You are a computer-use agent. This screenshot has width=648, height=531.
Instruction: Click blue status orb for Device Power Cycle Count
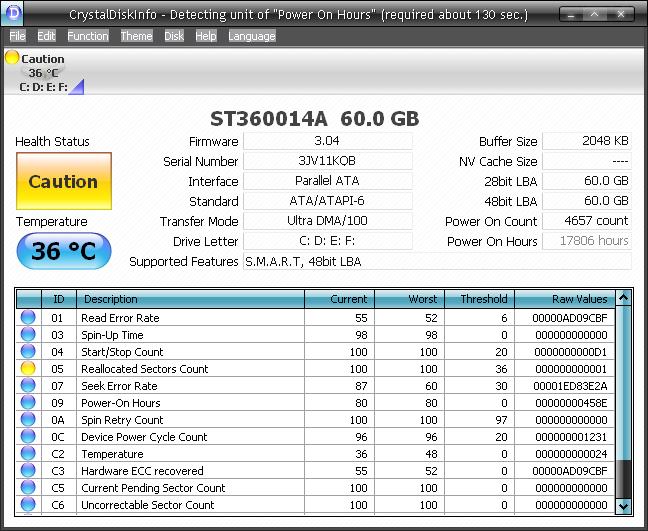click(28, 436)
